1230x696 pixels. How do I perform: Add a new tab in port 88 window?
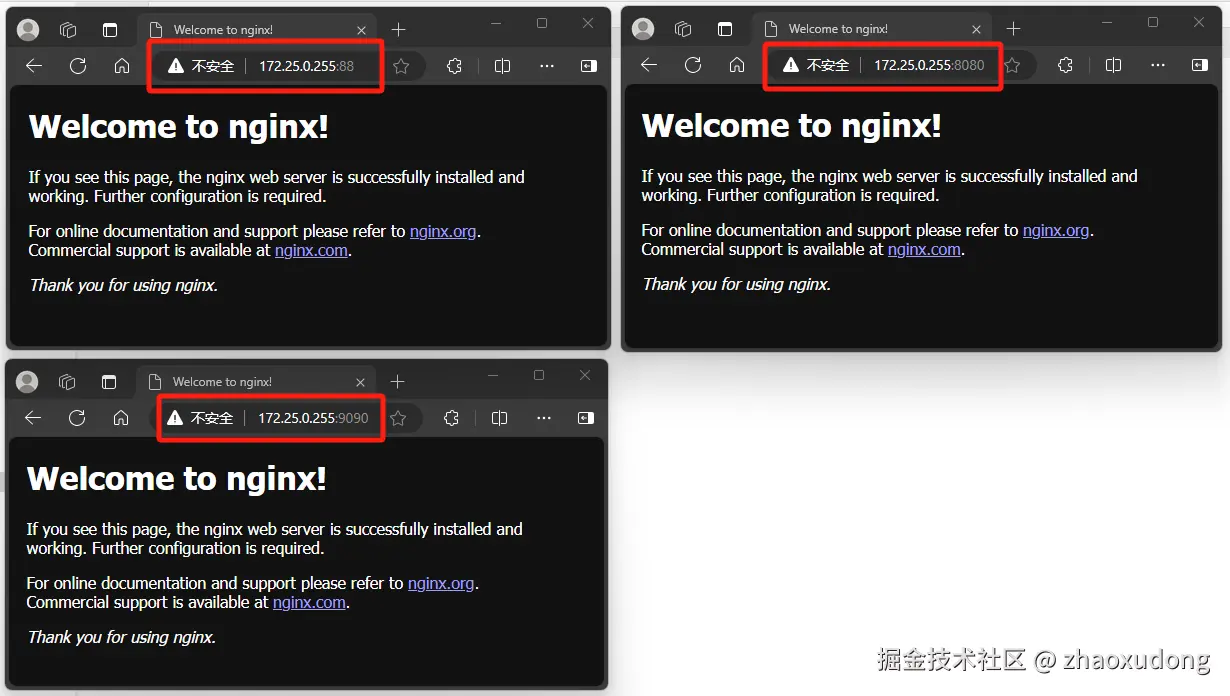pos(398,30)
